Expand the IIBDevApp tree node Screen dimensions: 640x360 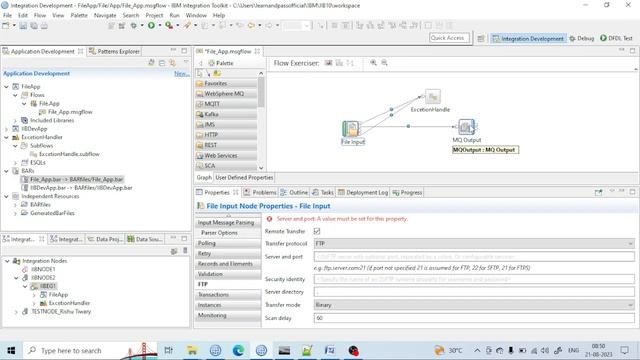[x=7, y=129]
